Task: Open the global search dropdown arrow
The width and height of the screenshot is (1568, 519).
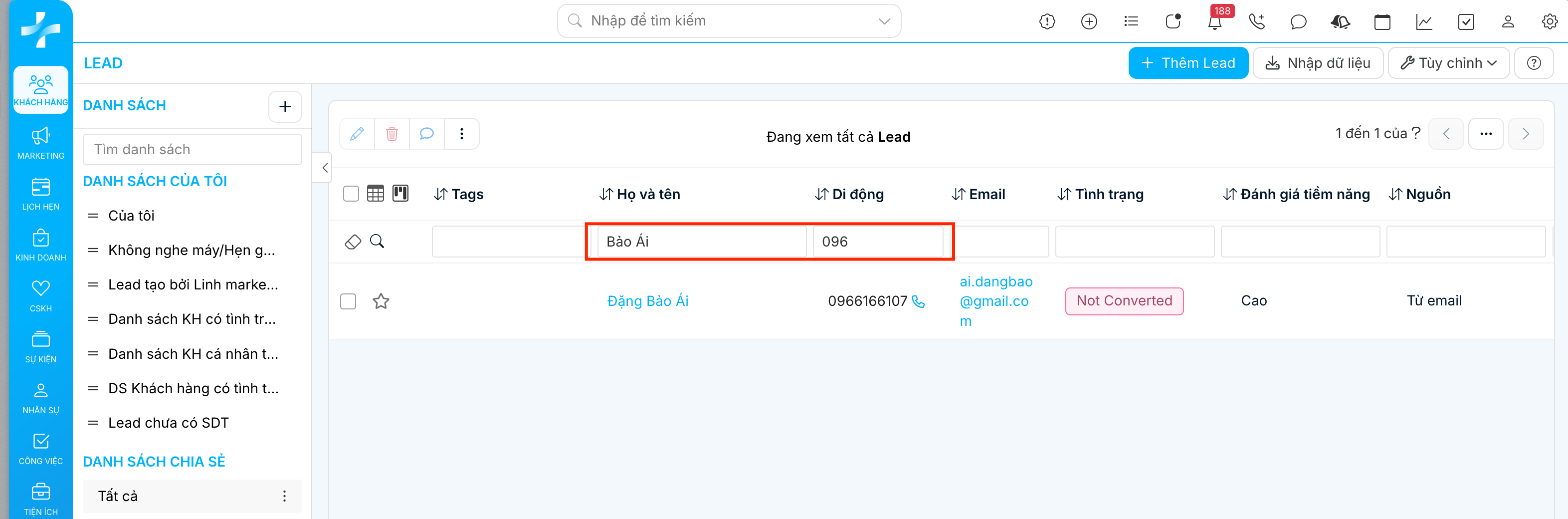Action: point(884,21)
